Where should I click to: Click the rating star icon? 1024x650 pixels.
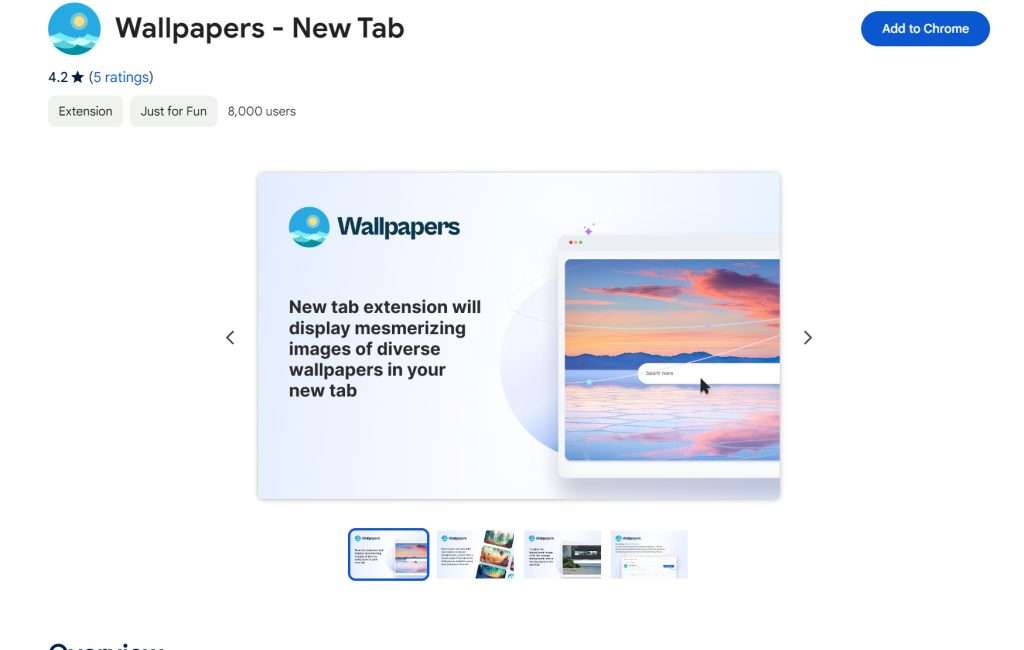tap(78, 77)
